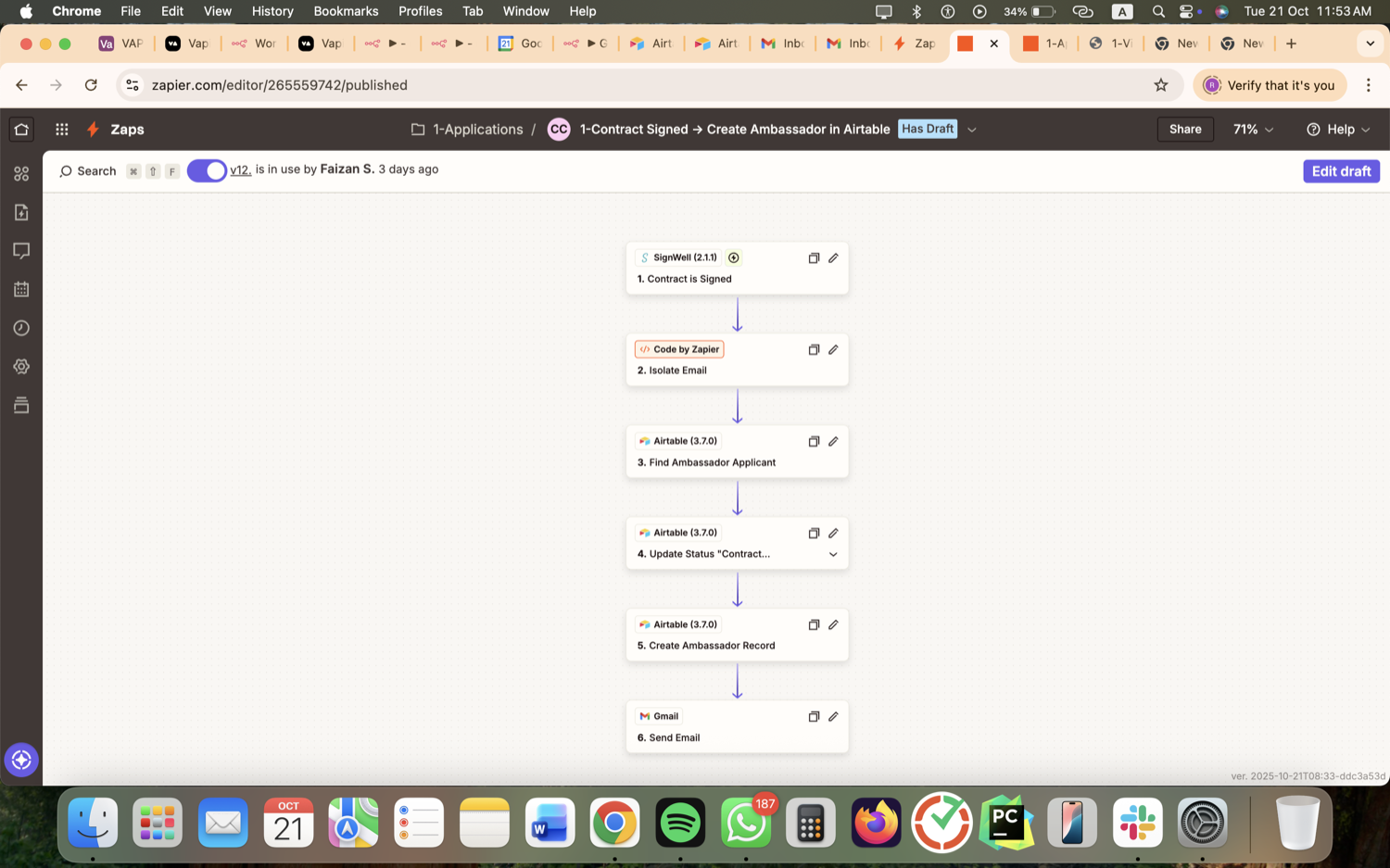Viewport: 1390px width, 868px height.
Task: Switch to the Zap browser tab
Action: [x=915, y=44]
